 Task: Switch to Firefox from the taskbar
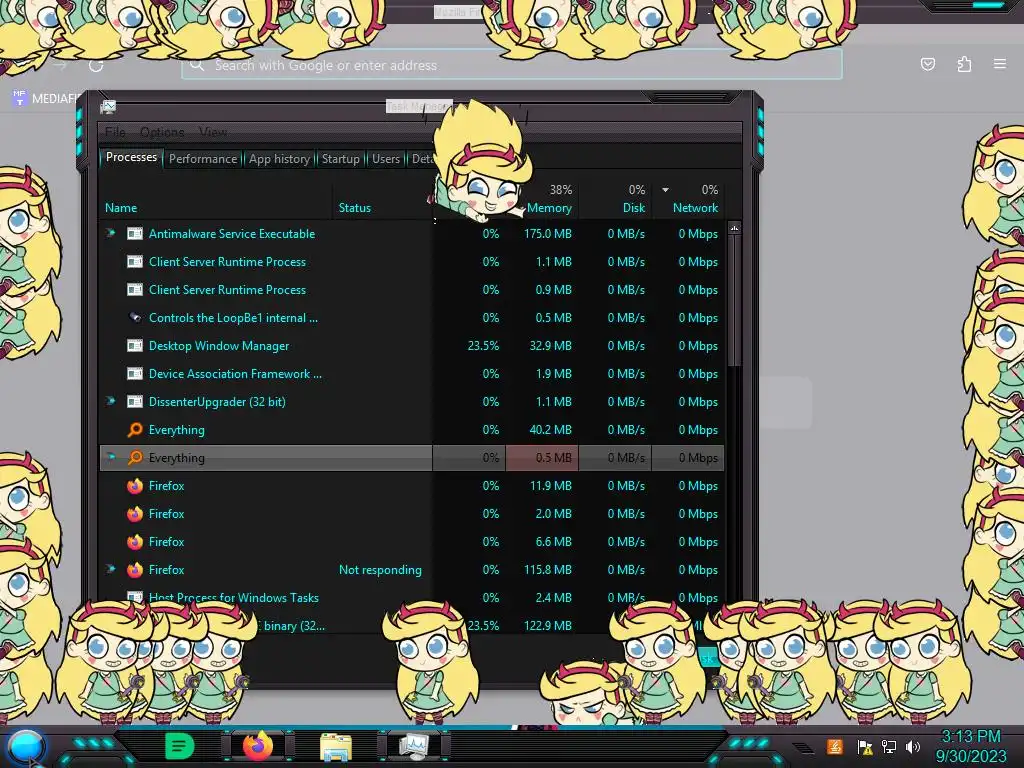click(x=258, y=746)
